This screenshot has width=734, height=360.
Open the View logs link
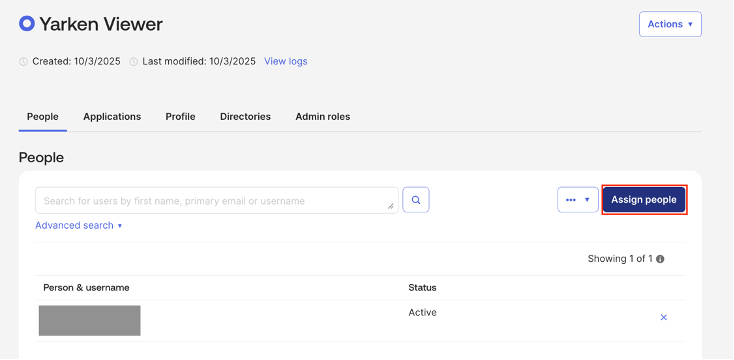pos(286,61)
